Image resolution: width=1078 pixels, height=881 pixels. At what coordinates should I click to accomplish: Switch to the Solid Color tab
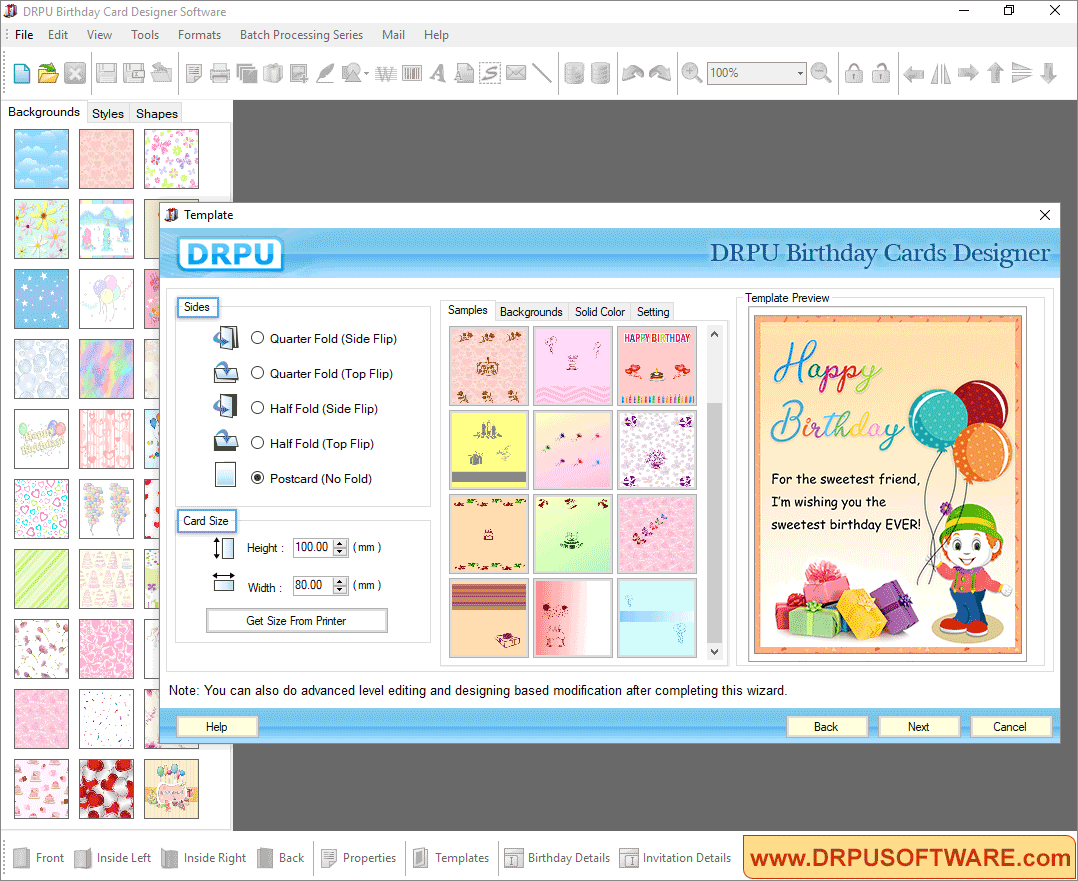[x=600, y=312]
